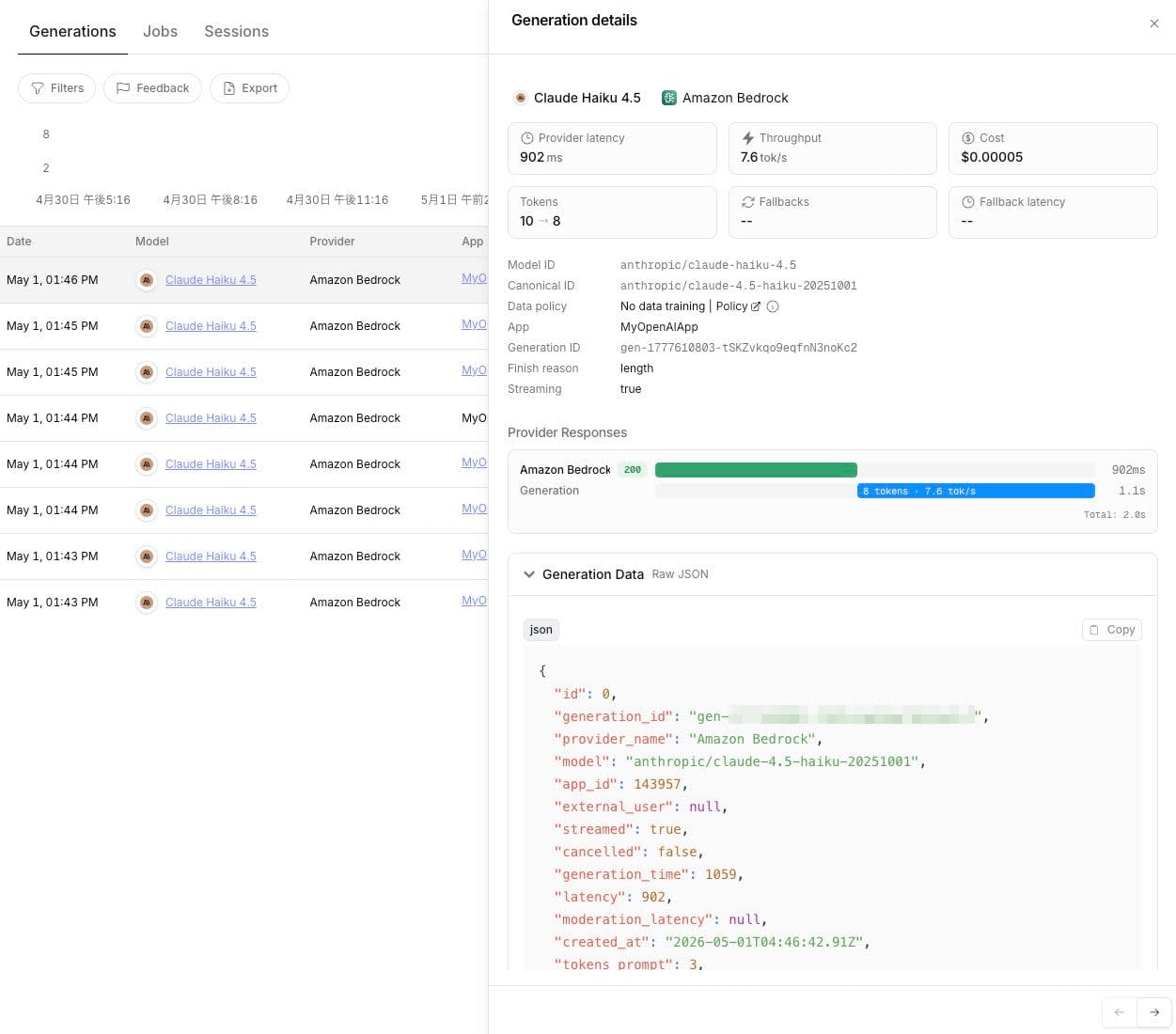Viewport: 1176px width, 1034px height.
Task: Click the Claude Haiku 4.5 logo in details header
Action: click(521, 98)
